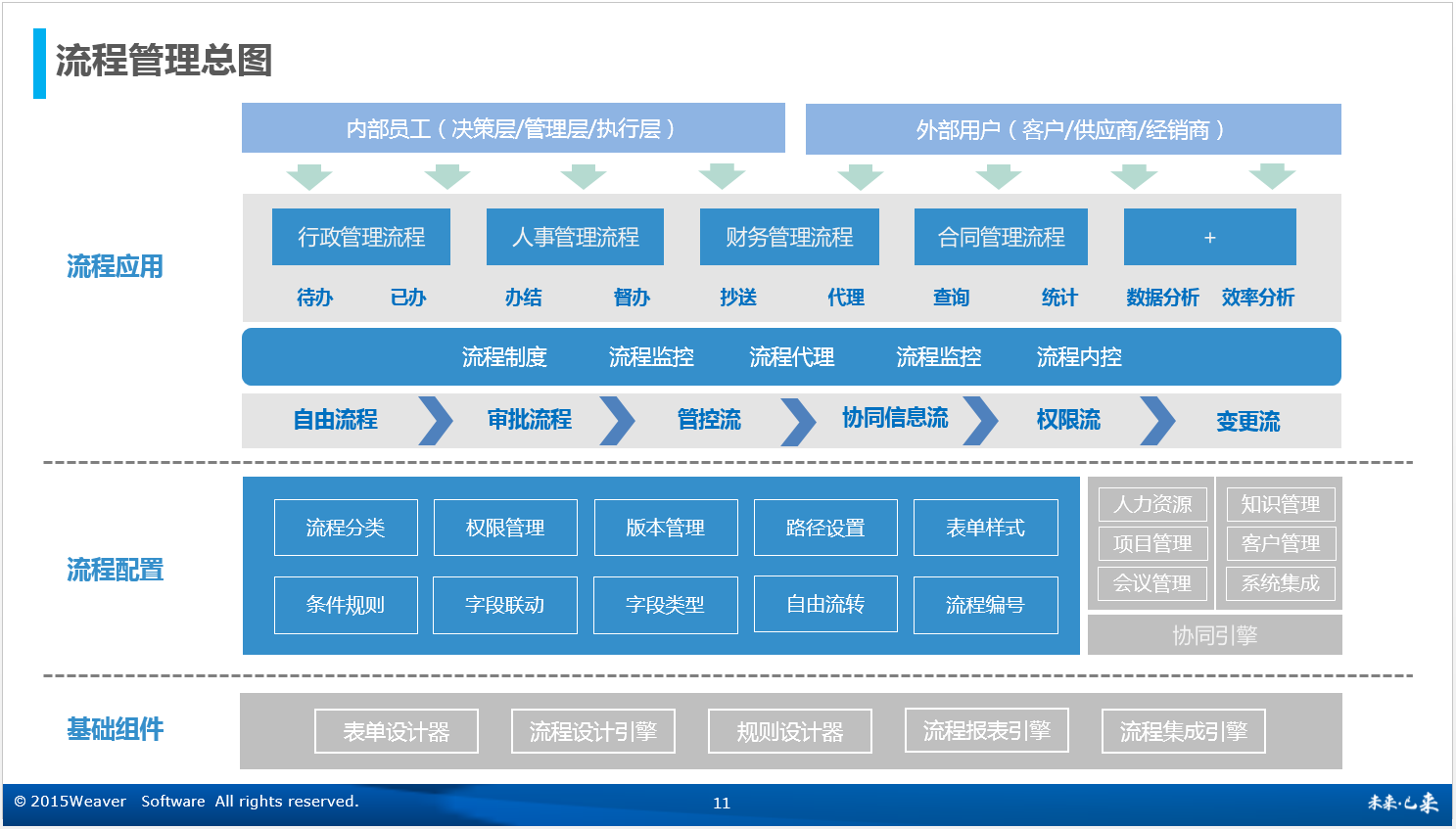This screenshot has width=1456, height=829.
Task: Click the 数据分析 label
Action: pos(1162,298)
